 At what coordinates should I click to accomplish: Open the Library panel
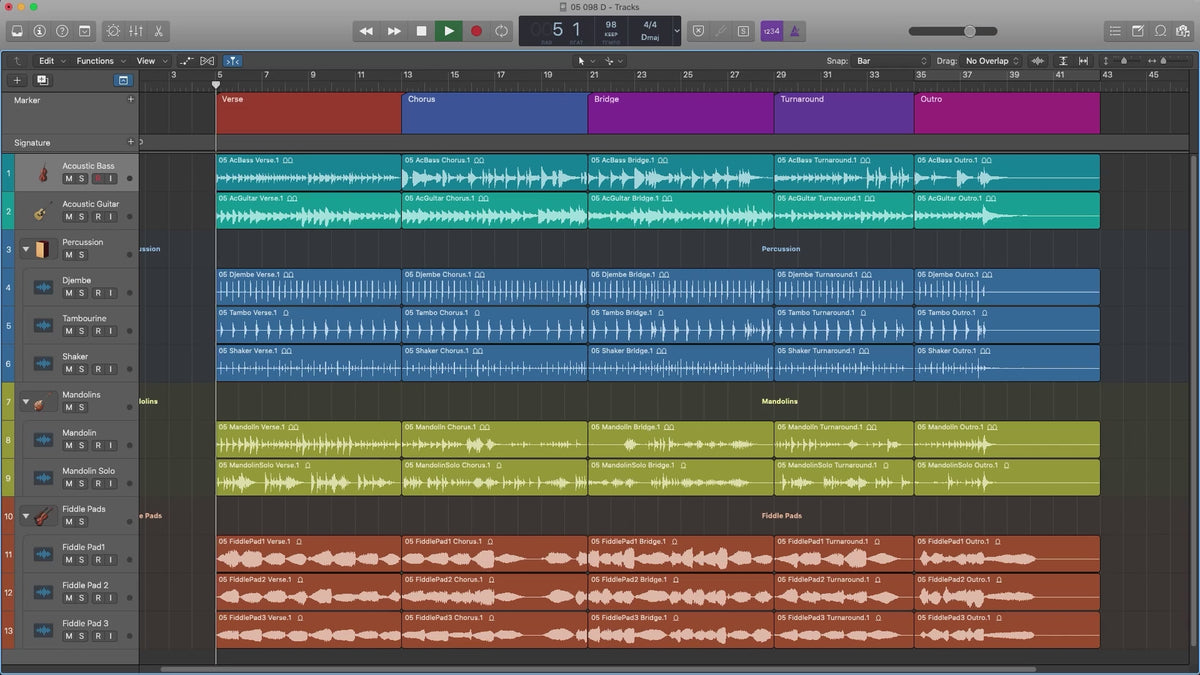pyautogui.click(x=17, y=31)
